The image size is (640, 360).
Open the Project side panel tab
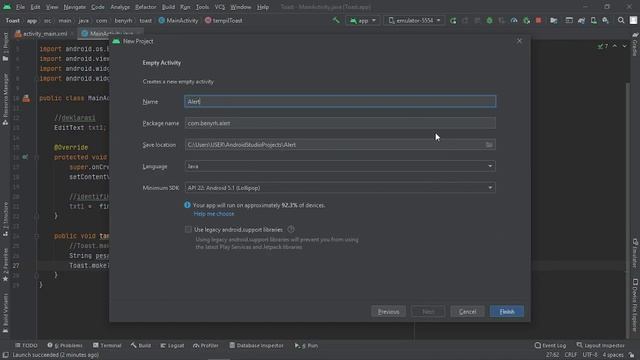point(5,47)
